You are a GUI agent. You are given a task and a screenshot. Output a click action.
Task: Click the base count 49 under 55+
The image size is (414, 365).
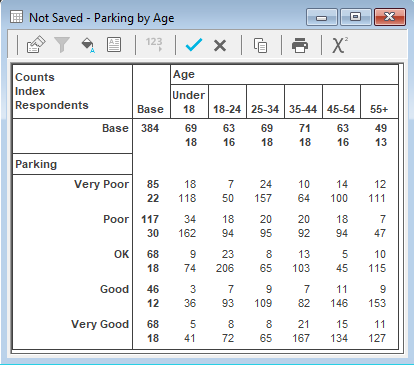coord(381,128)
